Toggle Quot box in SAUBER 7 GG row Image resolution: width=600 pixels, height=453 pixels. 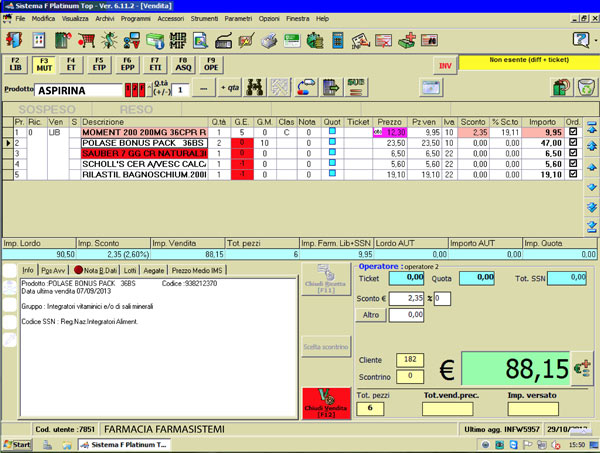(x=332, y=152)
